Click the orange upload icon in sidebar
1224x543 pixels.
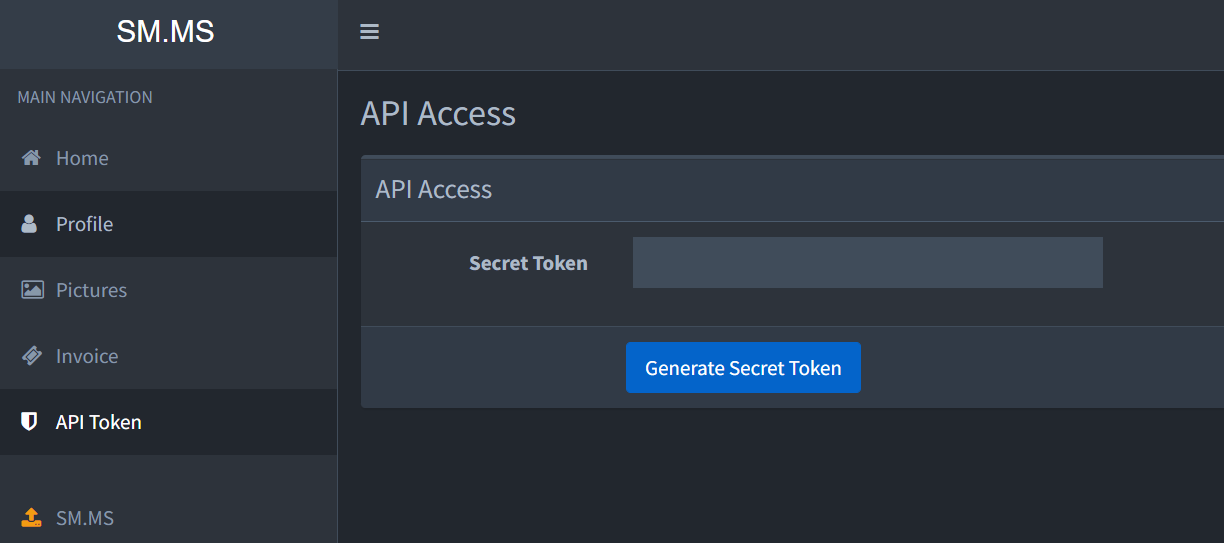(31, 517)
